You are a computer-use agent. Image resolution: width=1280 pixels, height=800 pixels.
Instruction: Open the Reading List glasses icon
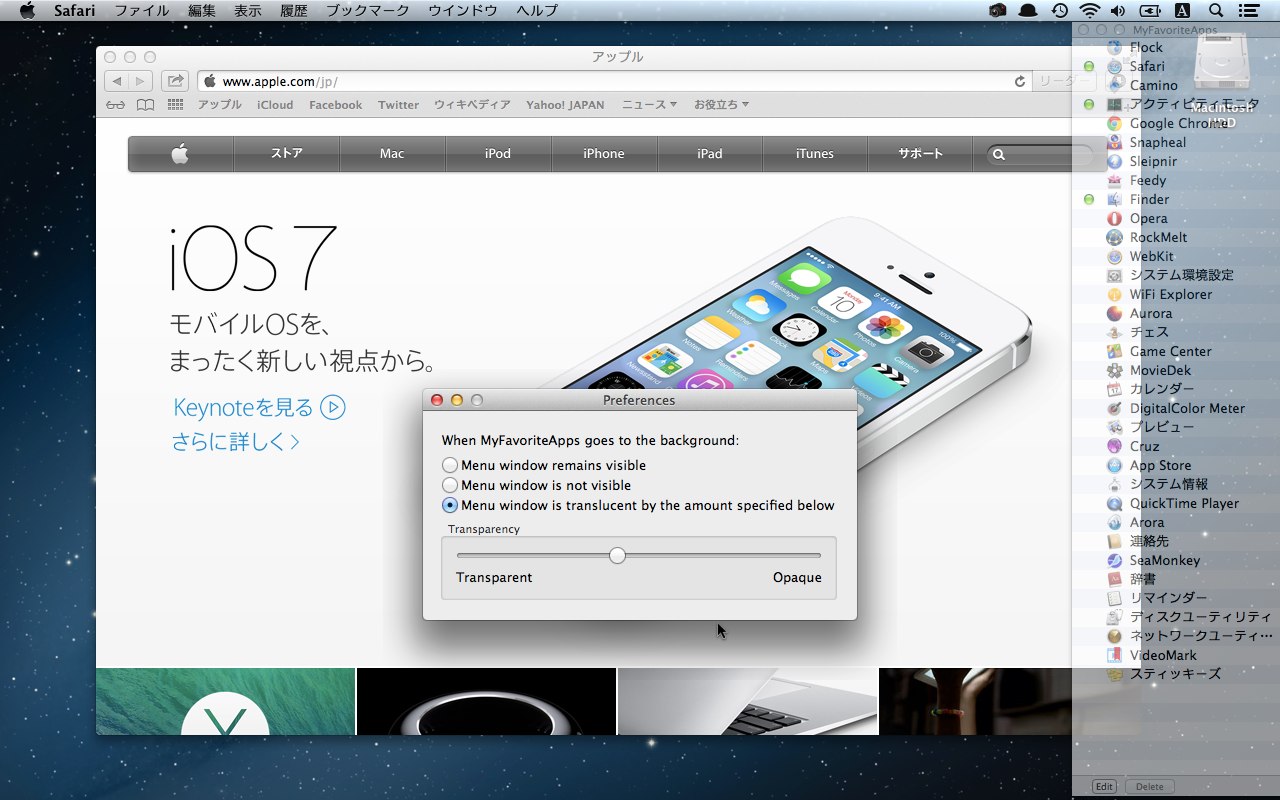point(117,105)
